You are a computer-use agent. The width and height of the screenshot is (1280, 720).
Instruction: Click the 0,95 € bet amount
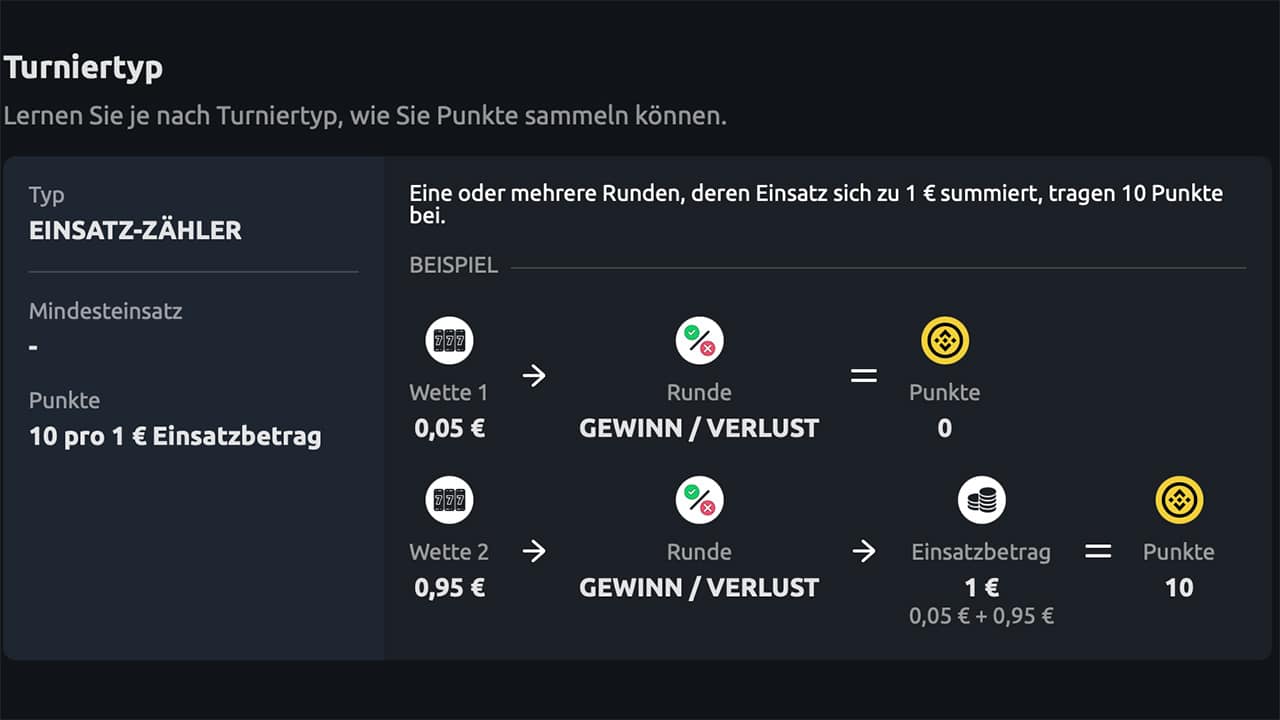pyautogui.click(x=449, y=587)
